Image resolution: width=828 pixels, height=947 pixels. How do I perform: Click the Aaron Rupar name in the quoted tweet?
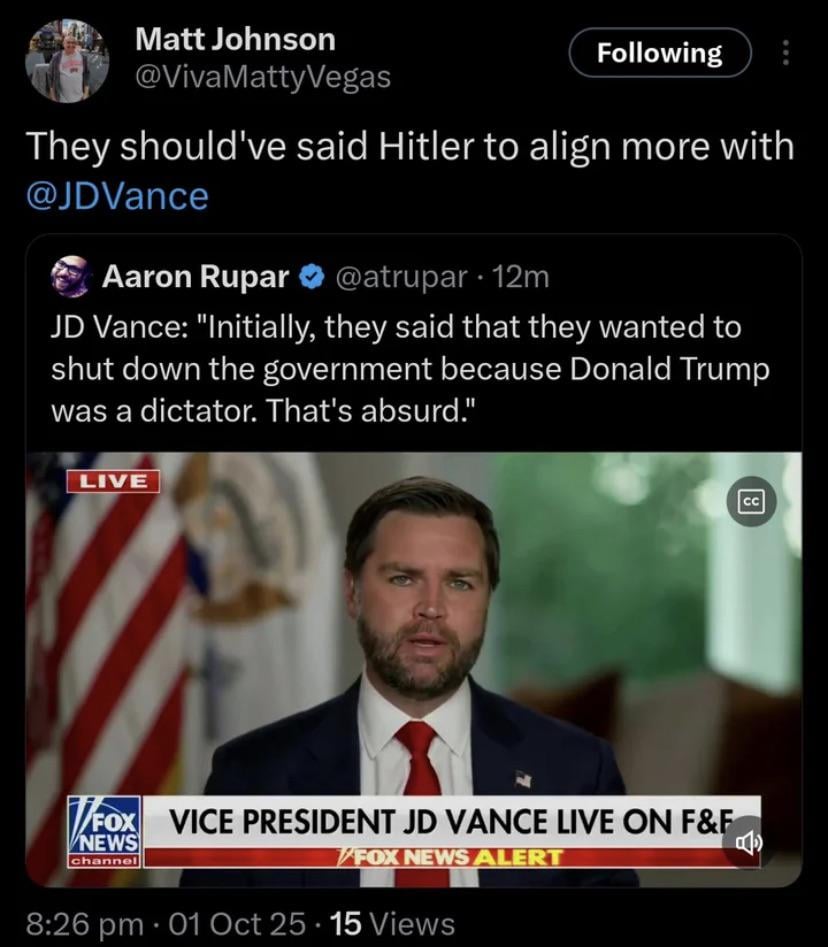pos(195,277)
